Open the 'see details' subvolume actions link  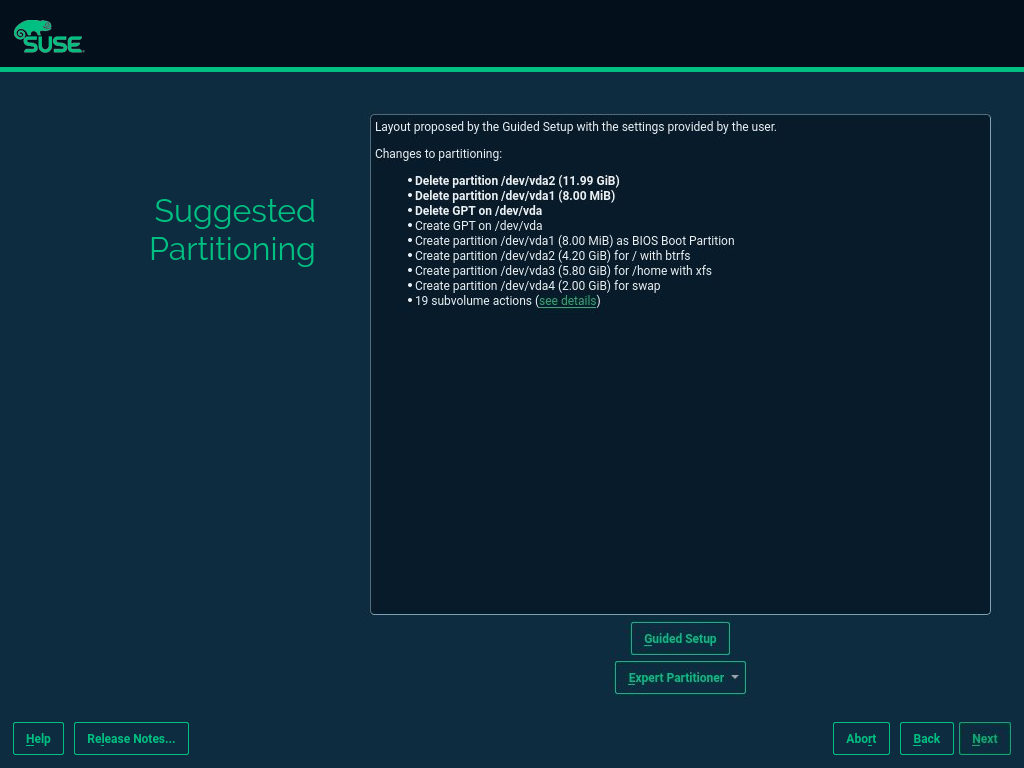click(567, 301)
